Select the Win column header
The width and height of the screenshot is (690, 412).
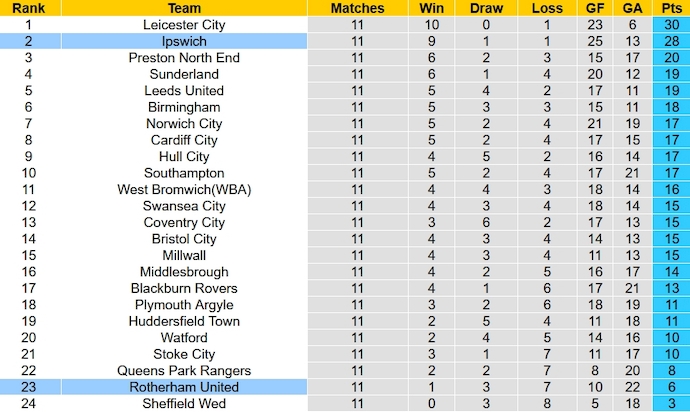[432, 8]
